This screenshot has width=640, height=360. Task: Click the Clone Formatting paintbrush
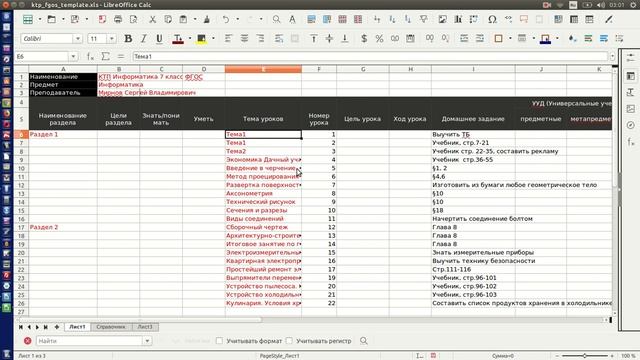(x=207, y=19)
